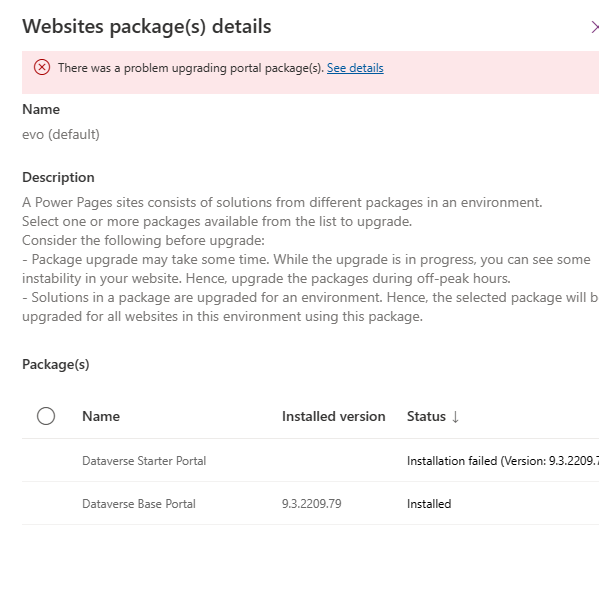Viewport: 599px width, 598px height.
Task: Click installed version 9.3.2209.79 cell
Action: coord(311,504)
